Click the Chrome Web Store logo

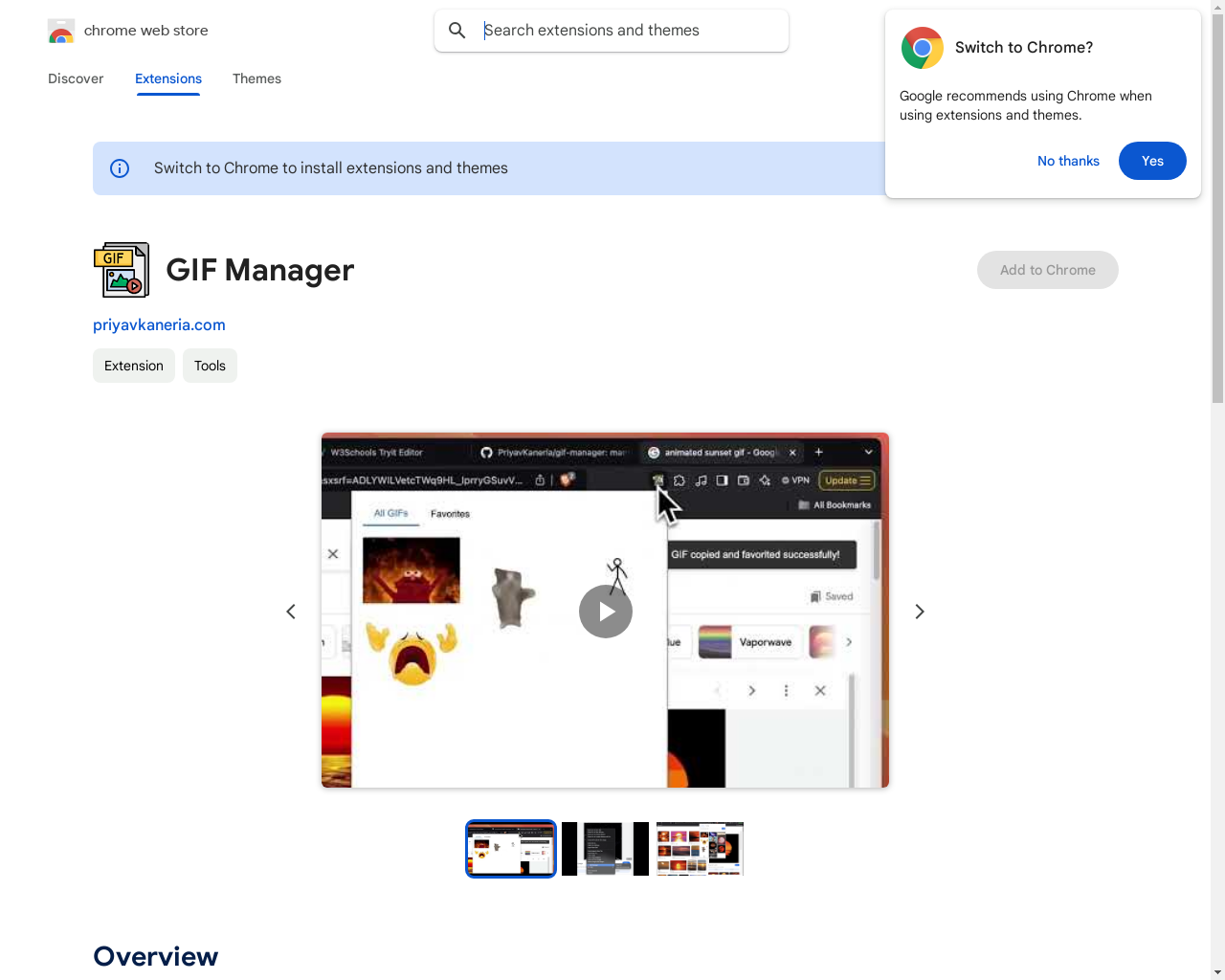61,31
